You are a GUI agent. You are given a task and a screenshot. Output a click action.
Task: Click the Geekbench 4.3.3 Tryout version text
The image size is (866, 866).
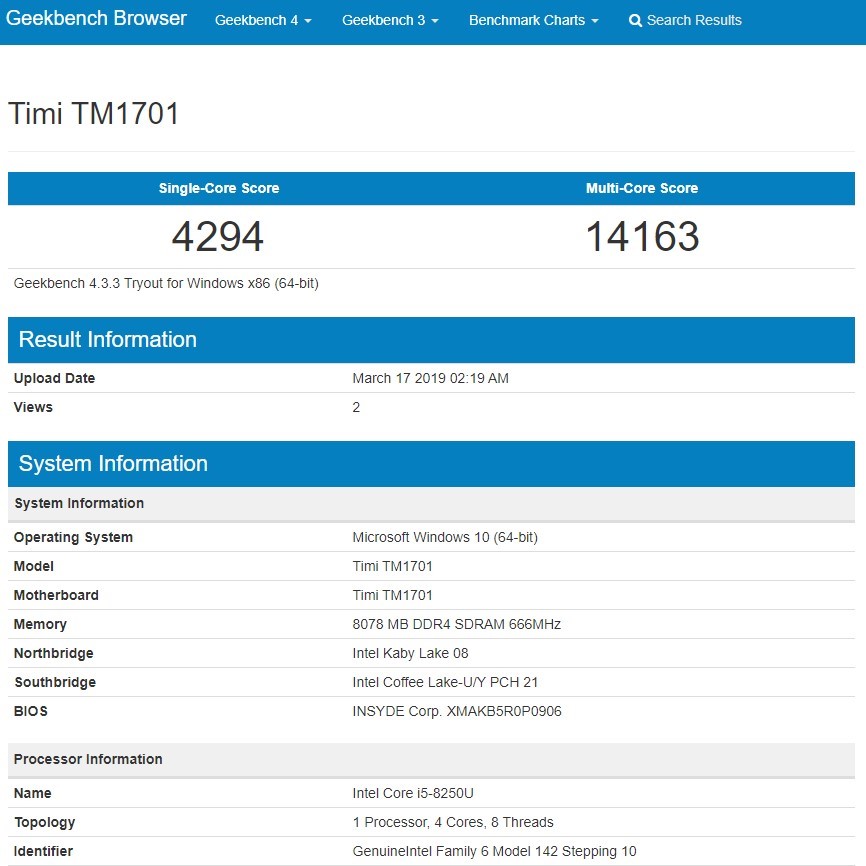point(166,283)
